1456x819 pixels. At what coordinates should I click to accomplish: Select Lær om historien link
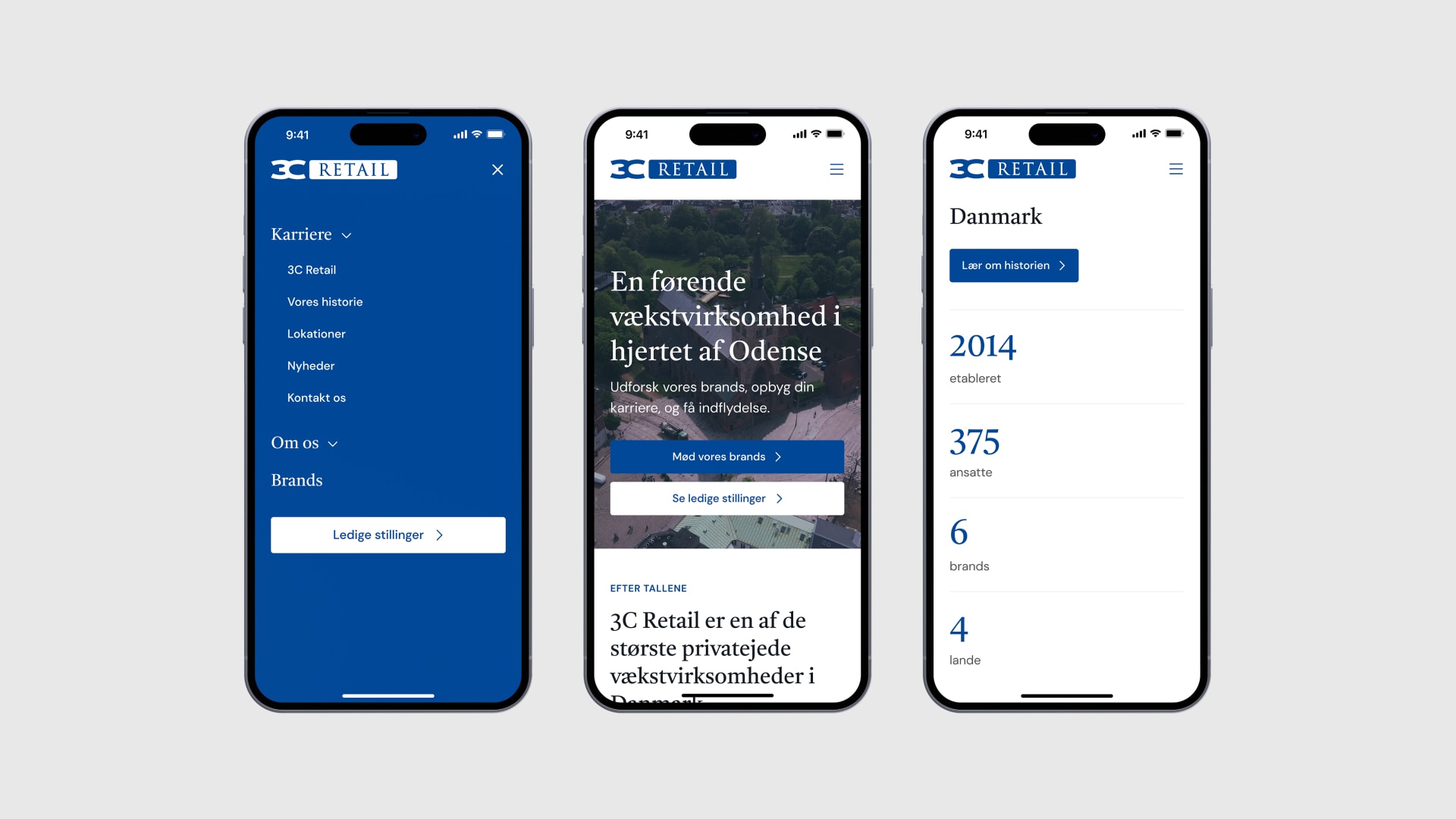click(1012, 265)
